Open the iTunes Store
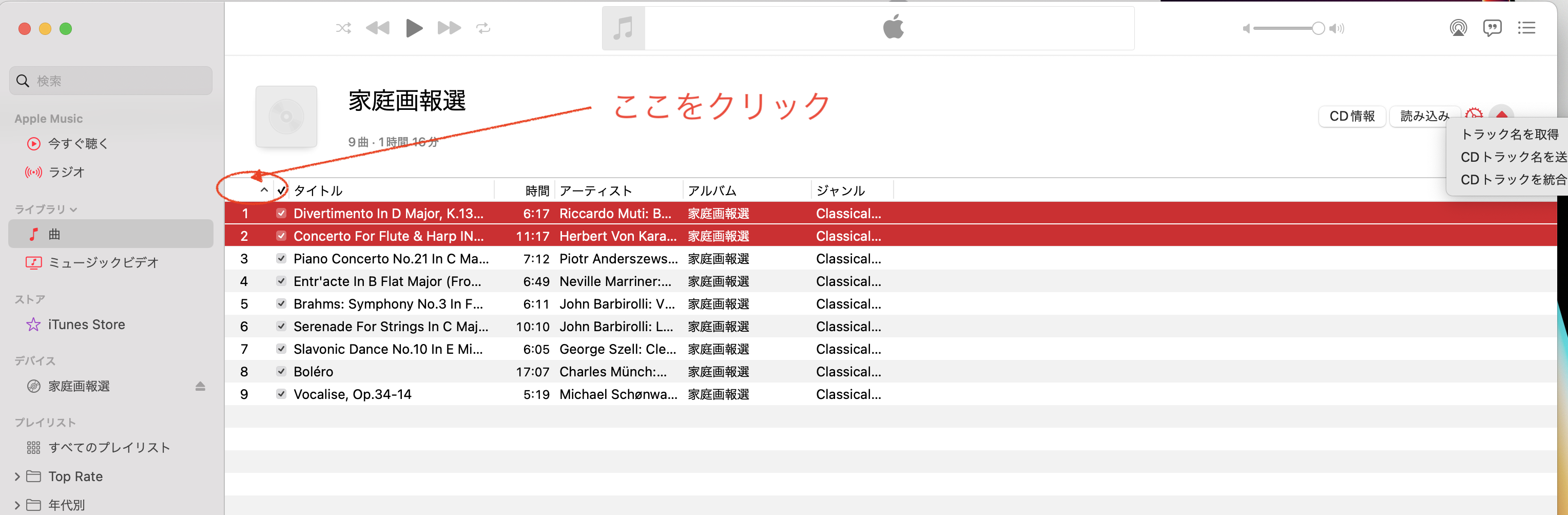This screenshot has height=515, width=1568. (86, 325)
